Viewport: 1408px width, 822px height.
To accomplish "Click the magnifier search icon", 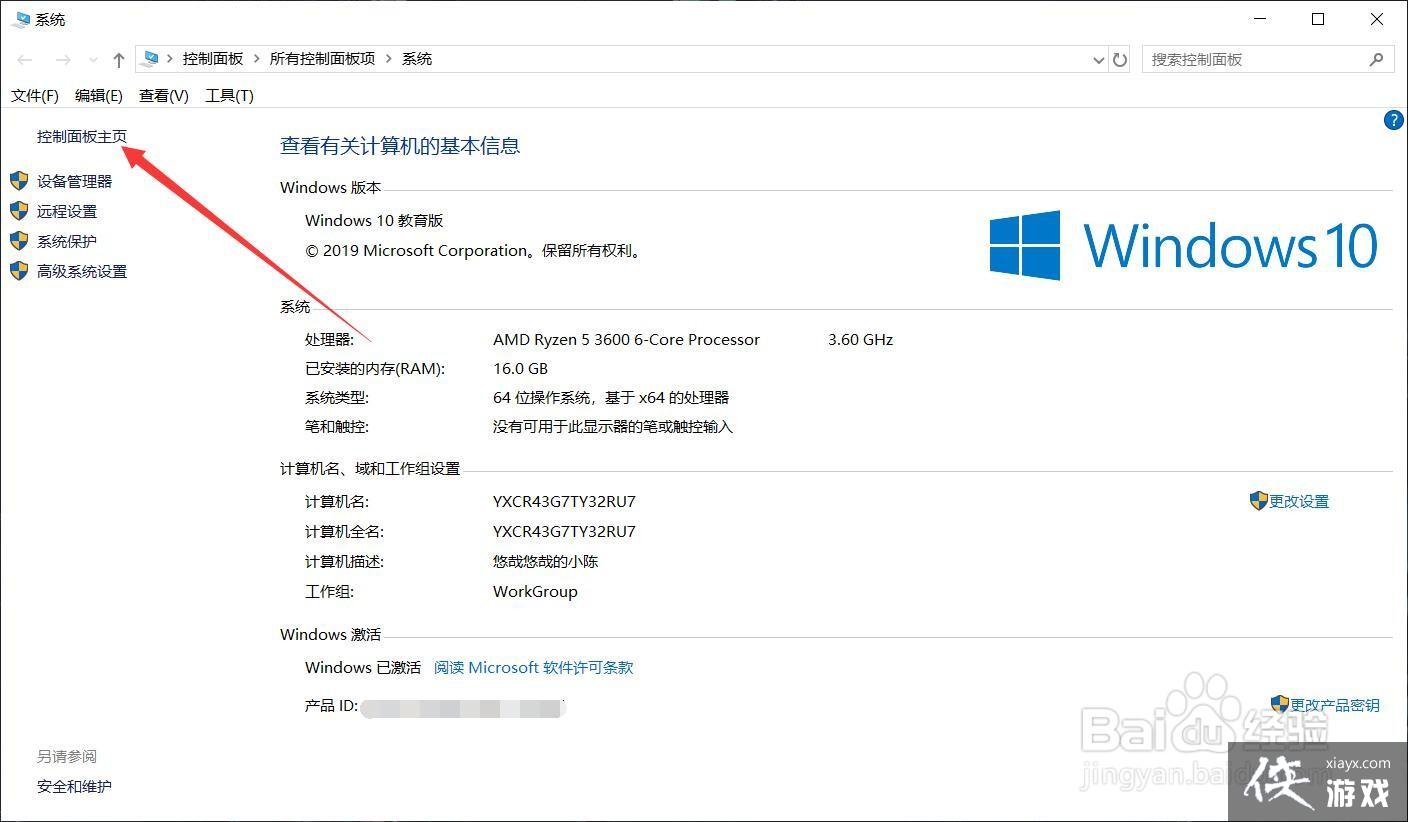I will pyautogui.click(x=1377, y=59).
